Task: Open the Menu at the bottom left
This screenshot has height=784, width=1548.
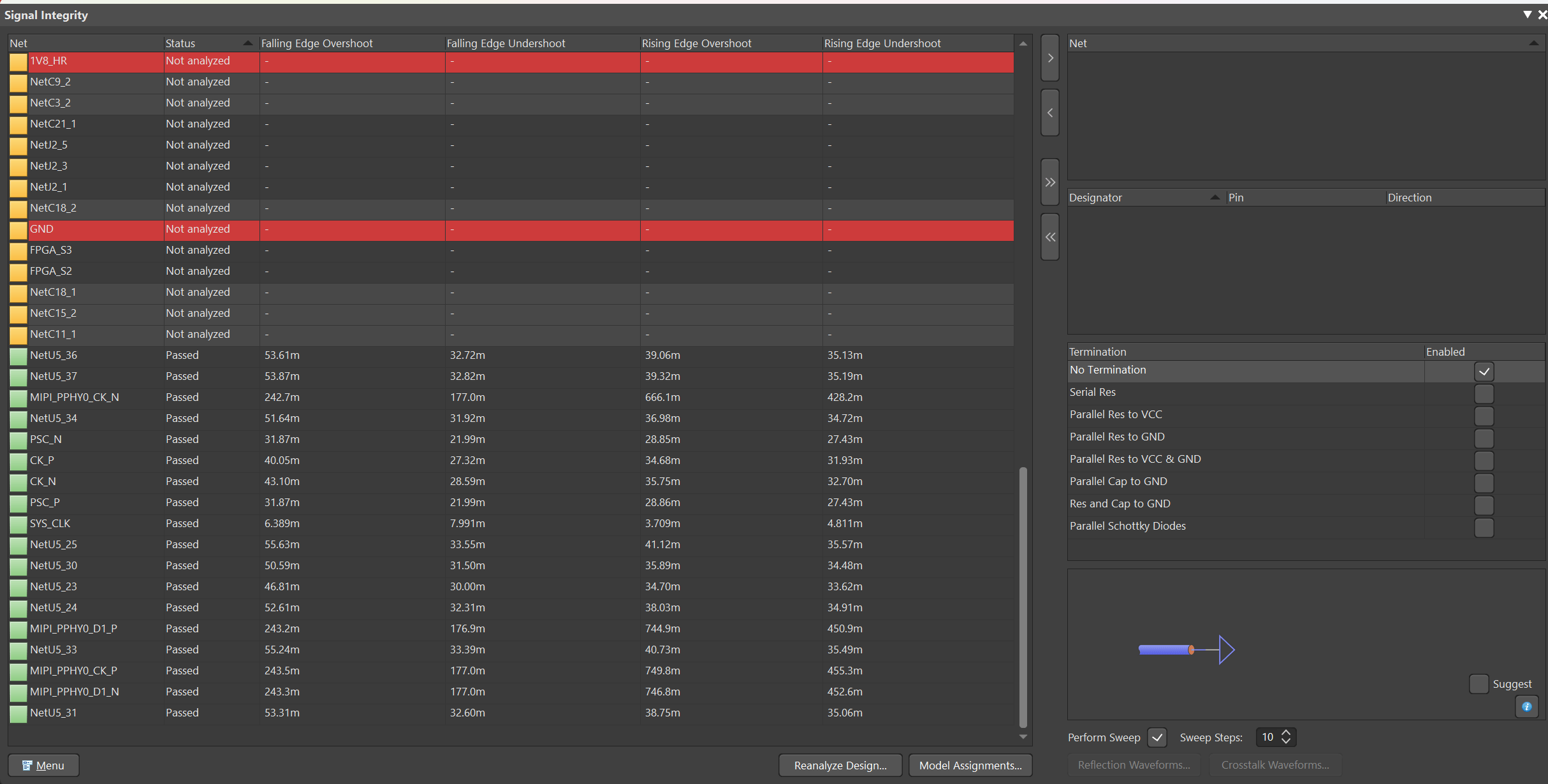Action: pyautogui.click(x=43, y=765)
